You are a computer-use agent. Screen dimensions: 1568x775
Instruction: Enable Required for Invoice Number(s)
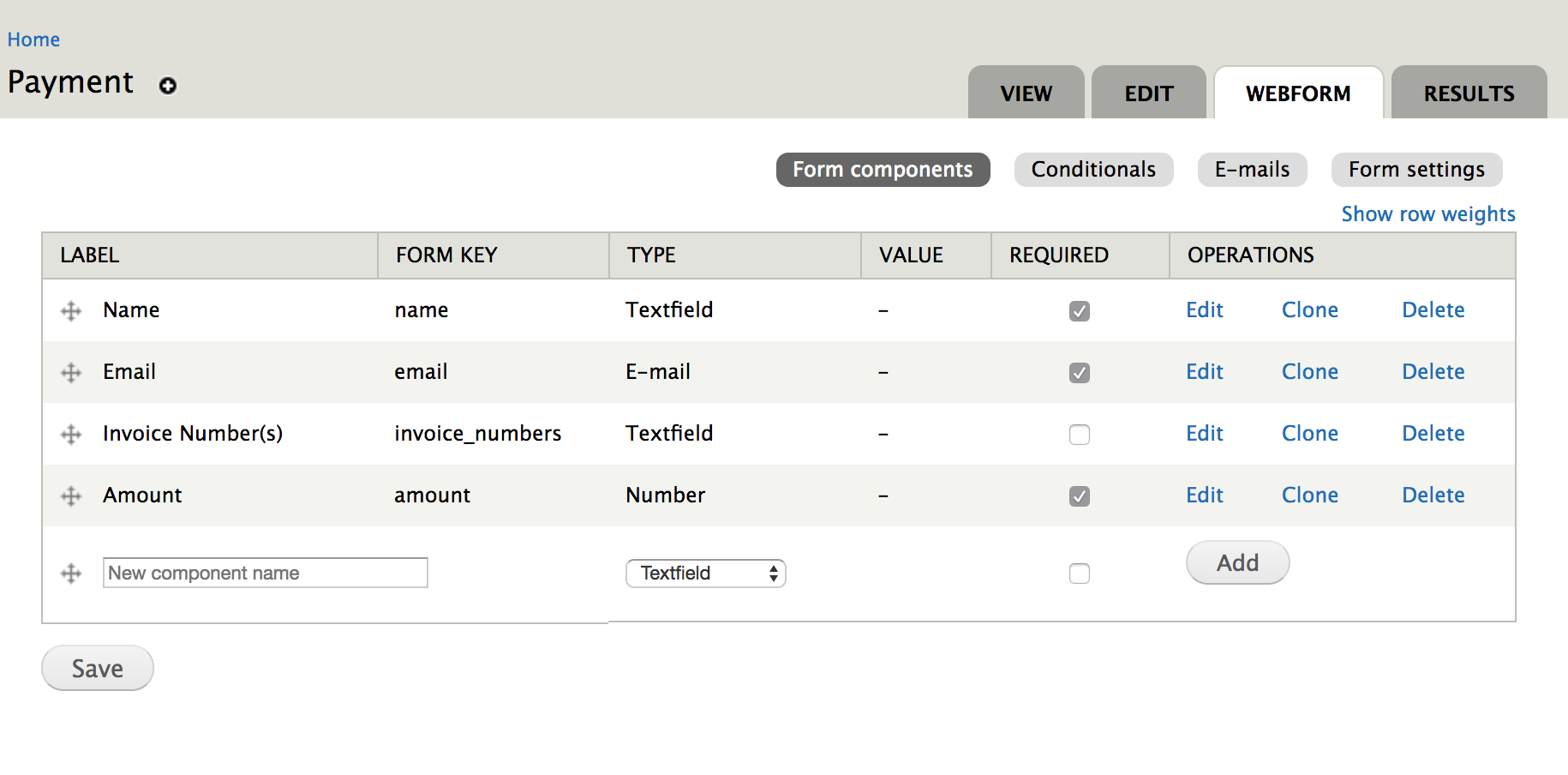tap(1079, 435)
